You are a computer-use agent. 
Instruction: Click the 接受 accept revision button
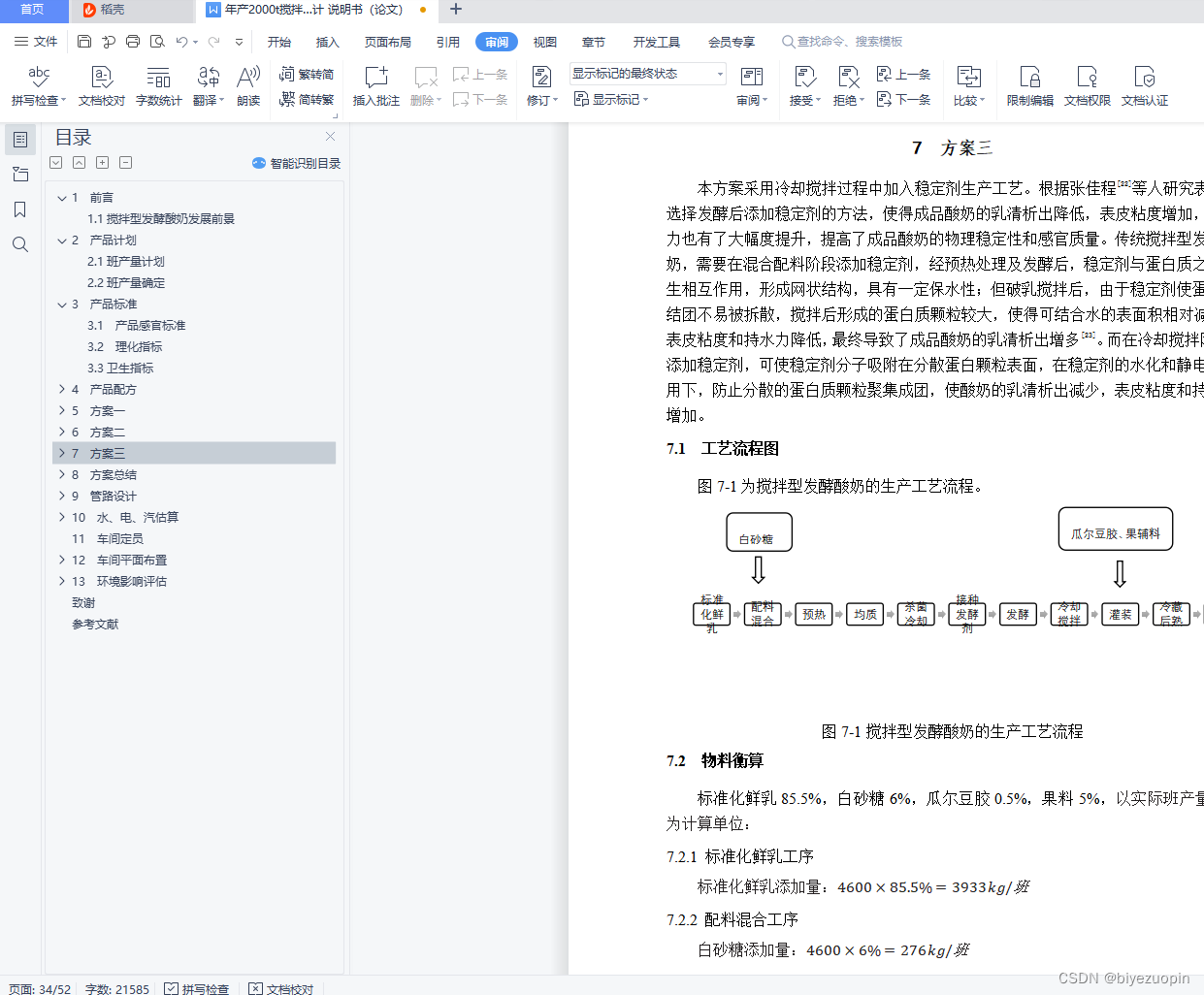click(x=803, y=85)
